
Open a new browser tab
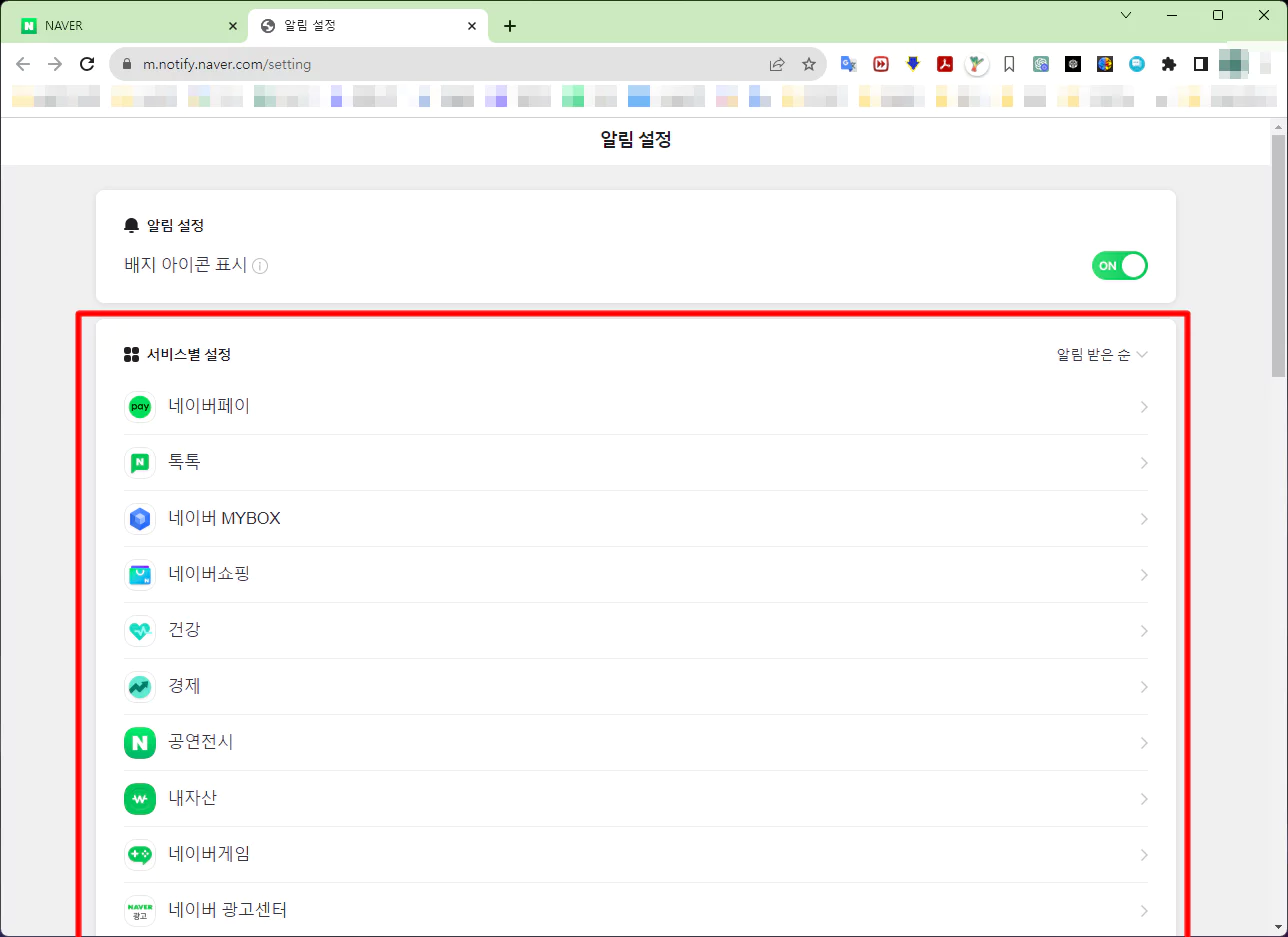510,26
